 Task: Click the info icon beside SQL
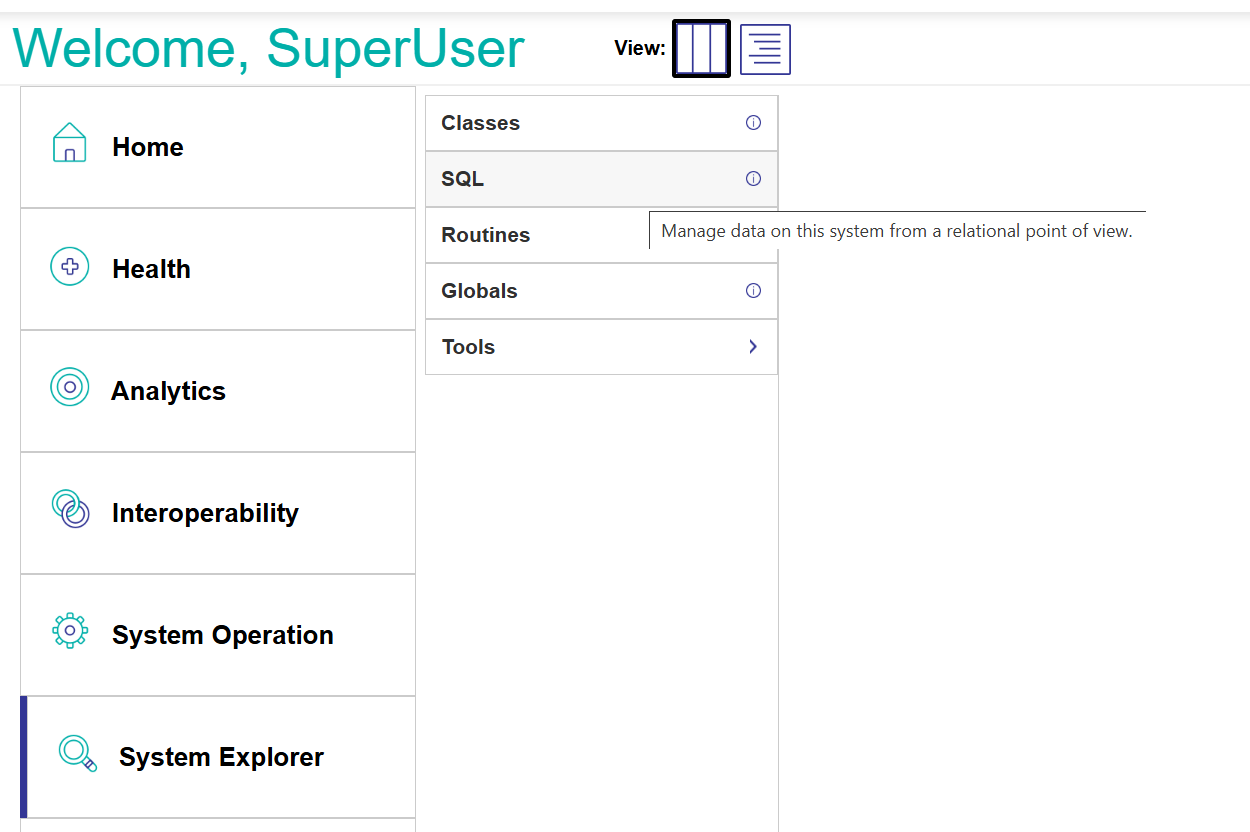tap(753, 179)
